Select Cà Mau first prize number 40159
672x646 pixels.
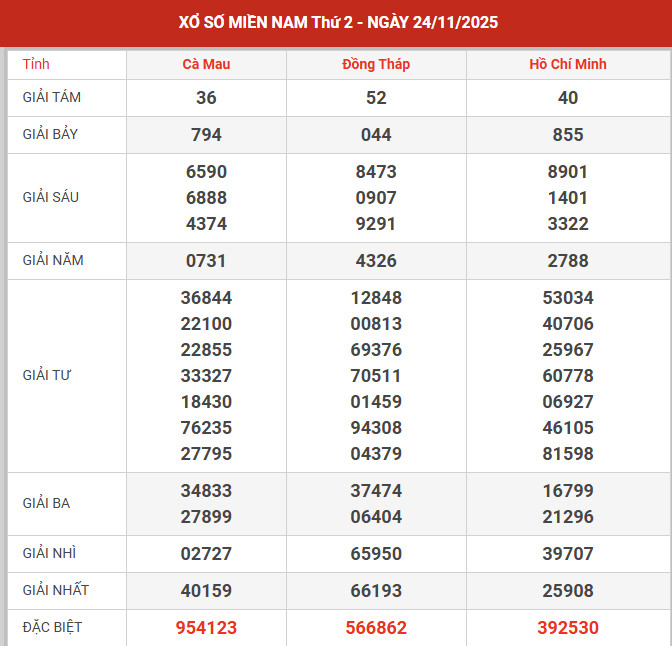coord(206,590)
